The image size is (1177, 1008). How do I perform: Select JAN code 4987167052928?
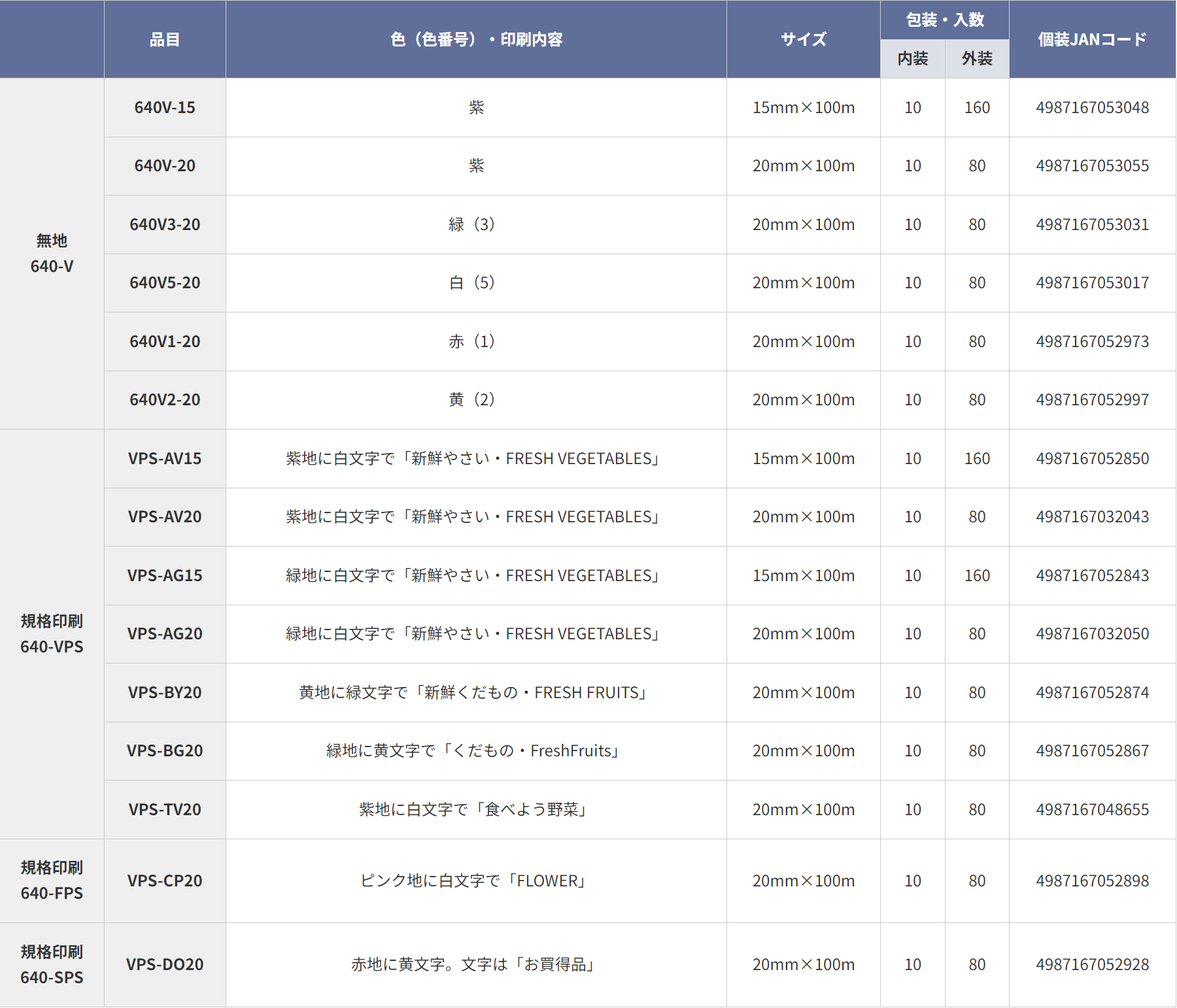click(1092, 965)
